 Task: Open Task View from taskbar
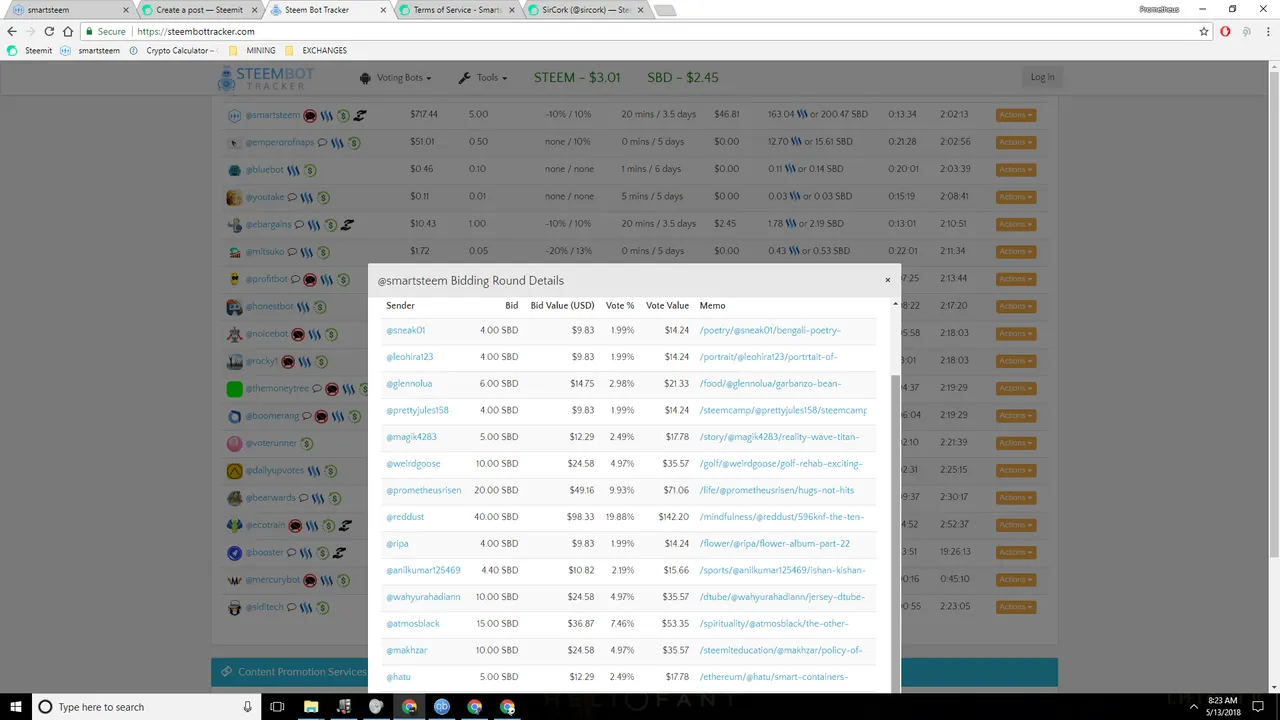[277, 707]
